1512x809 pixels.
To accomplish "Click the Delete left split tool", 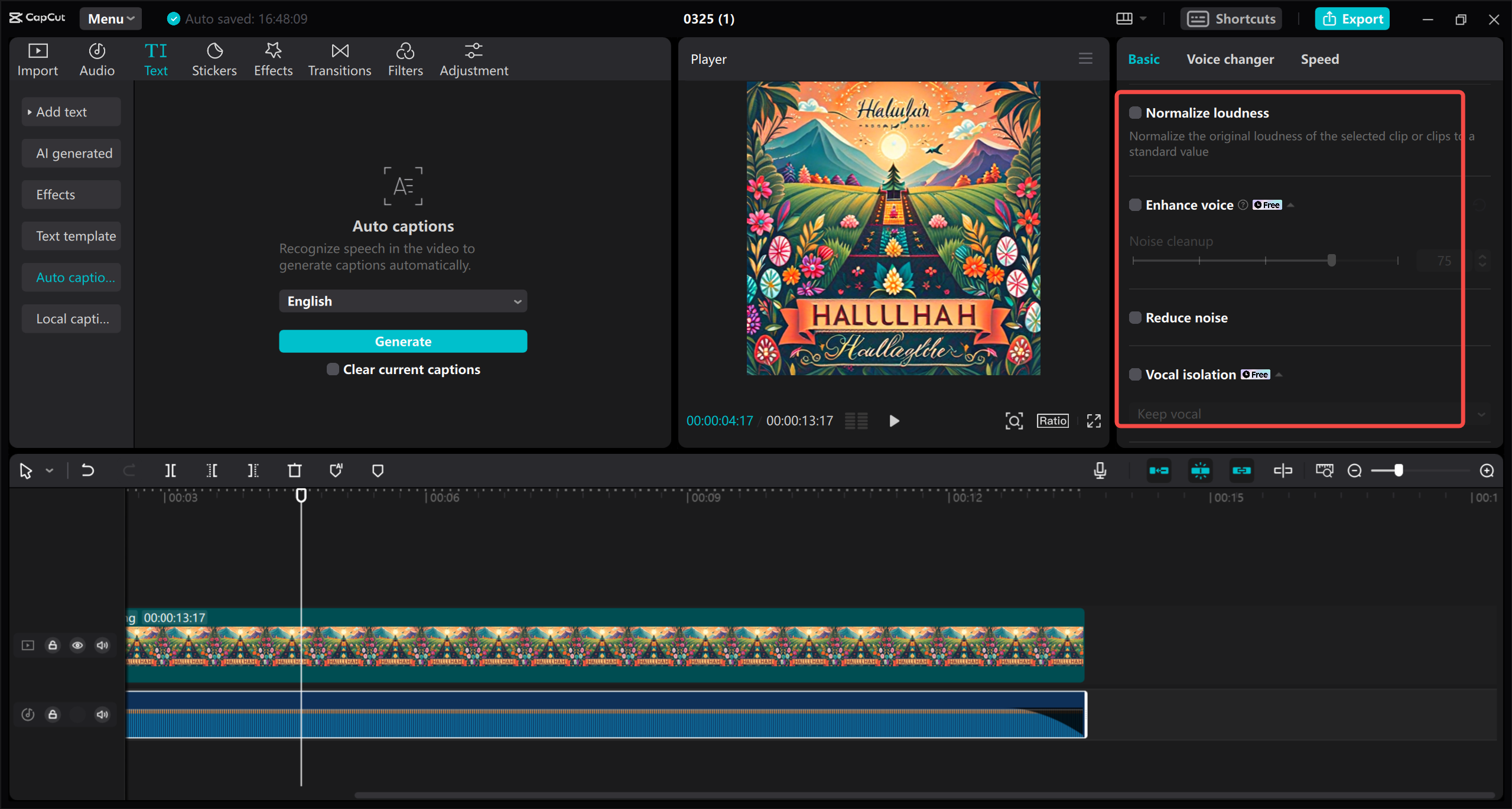I will coord(212,470).
